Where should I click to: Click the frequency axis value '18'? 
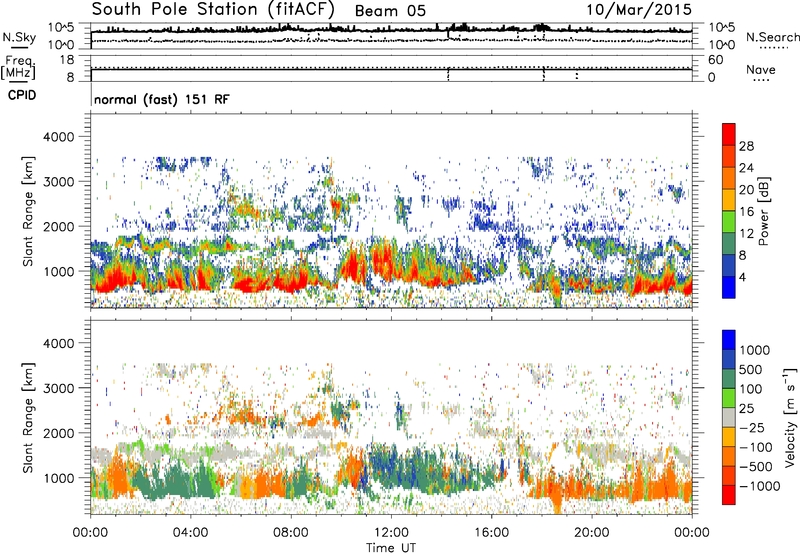[67, 60]
